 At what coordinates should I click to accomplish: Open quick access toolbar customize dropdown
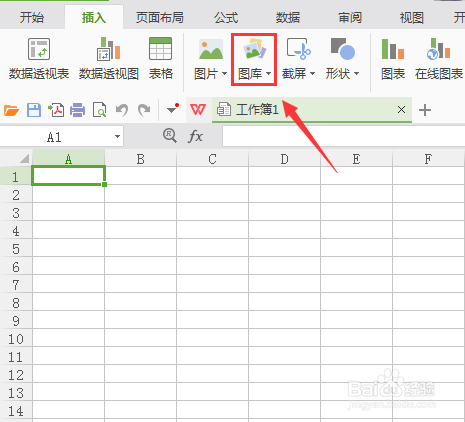point(173,109)
